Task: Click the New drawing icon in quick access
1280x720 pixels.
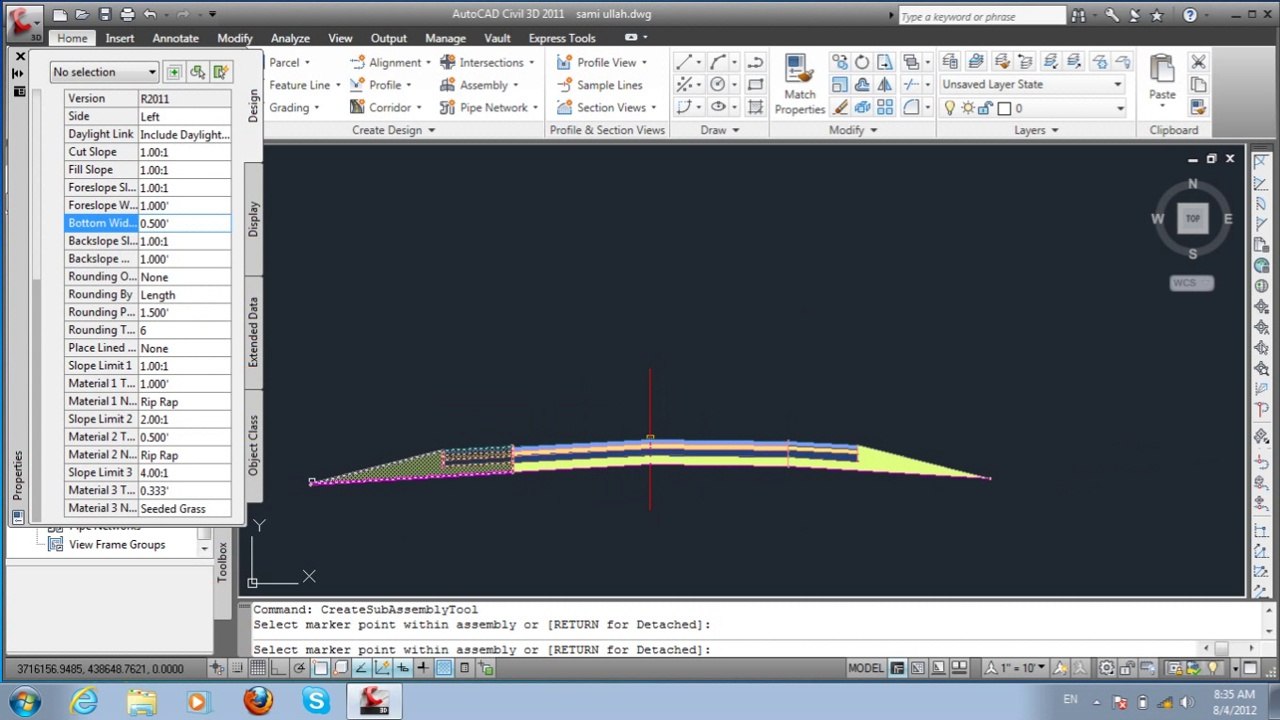Action: (60, 14)
